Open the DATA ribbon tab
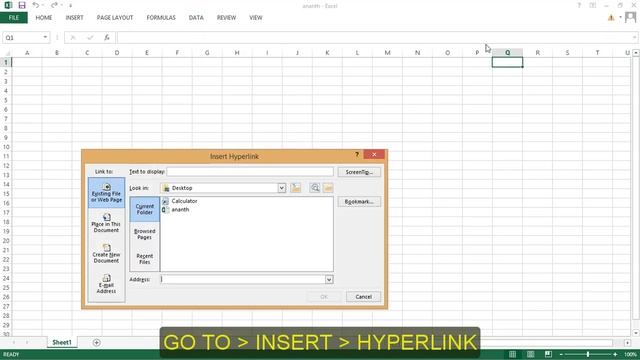Image resolution: width=640 pixels, height=360 pixels. [196, 18]
